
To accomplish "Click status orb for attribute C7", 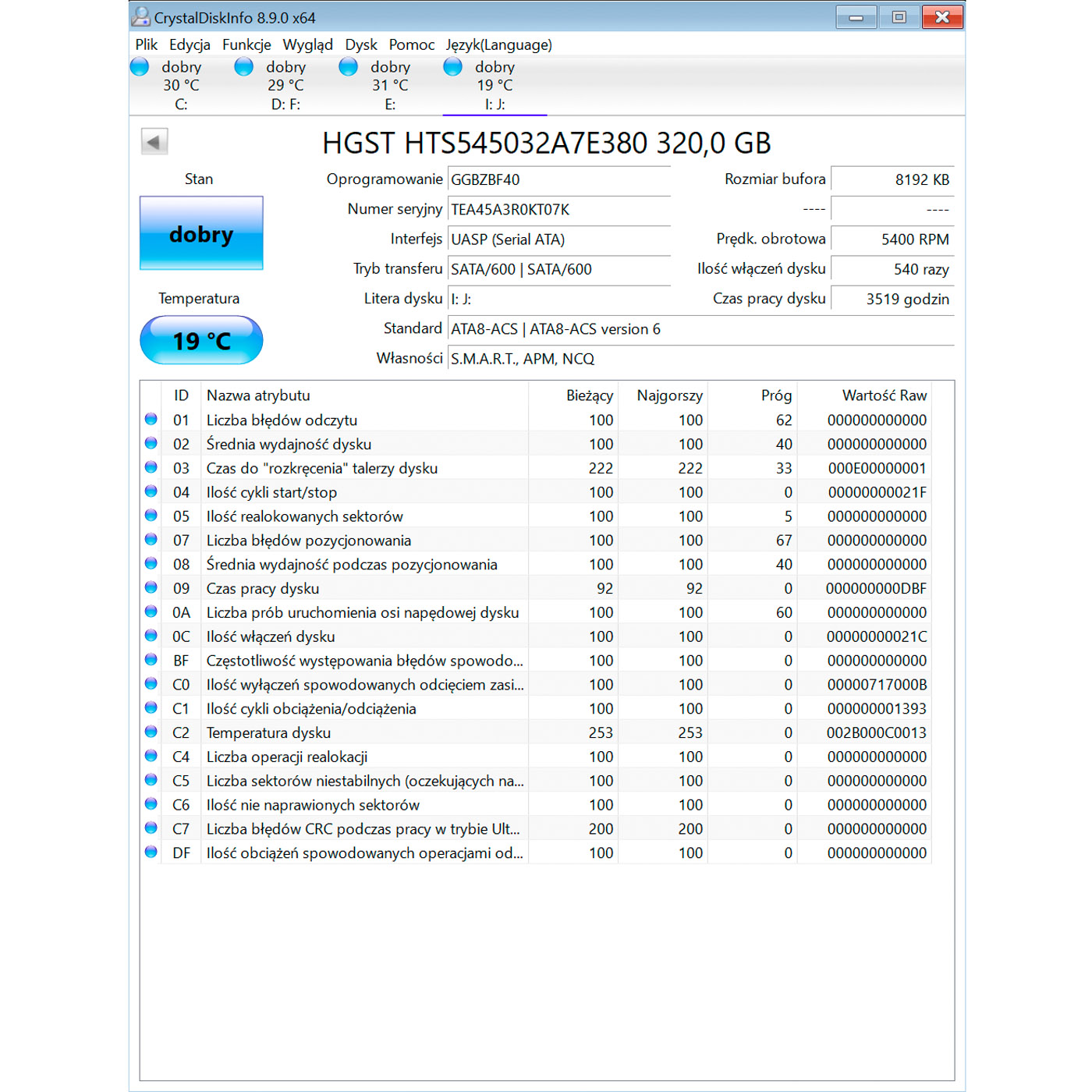I will click(151, 828).
